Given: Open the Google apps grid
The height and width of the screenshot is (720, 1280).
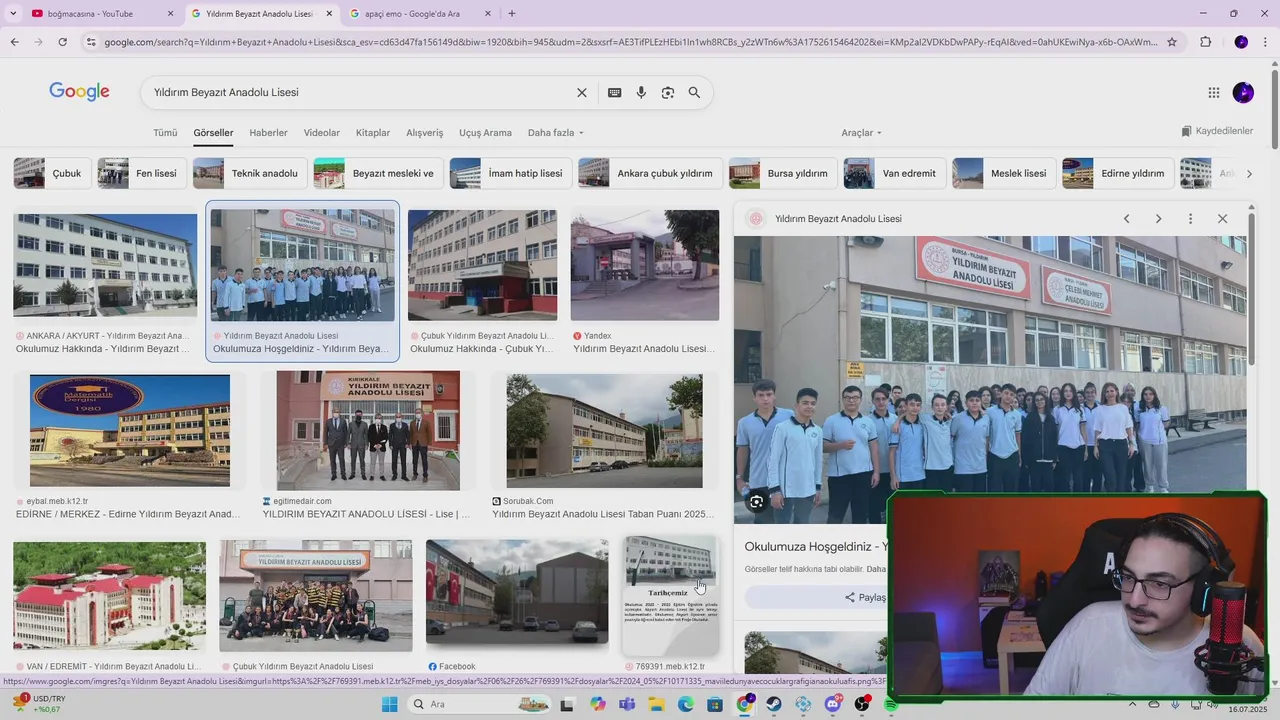Looking at the screenshot, I should click(x=1213, y=93).
